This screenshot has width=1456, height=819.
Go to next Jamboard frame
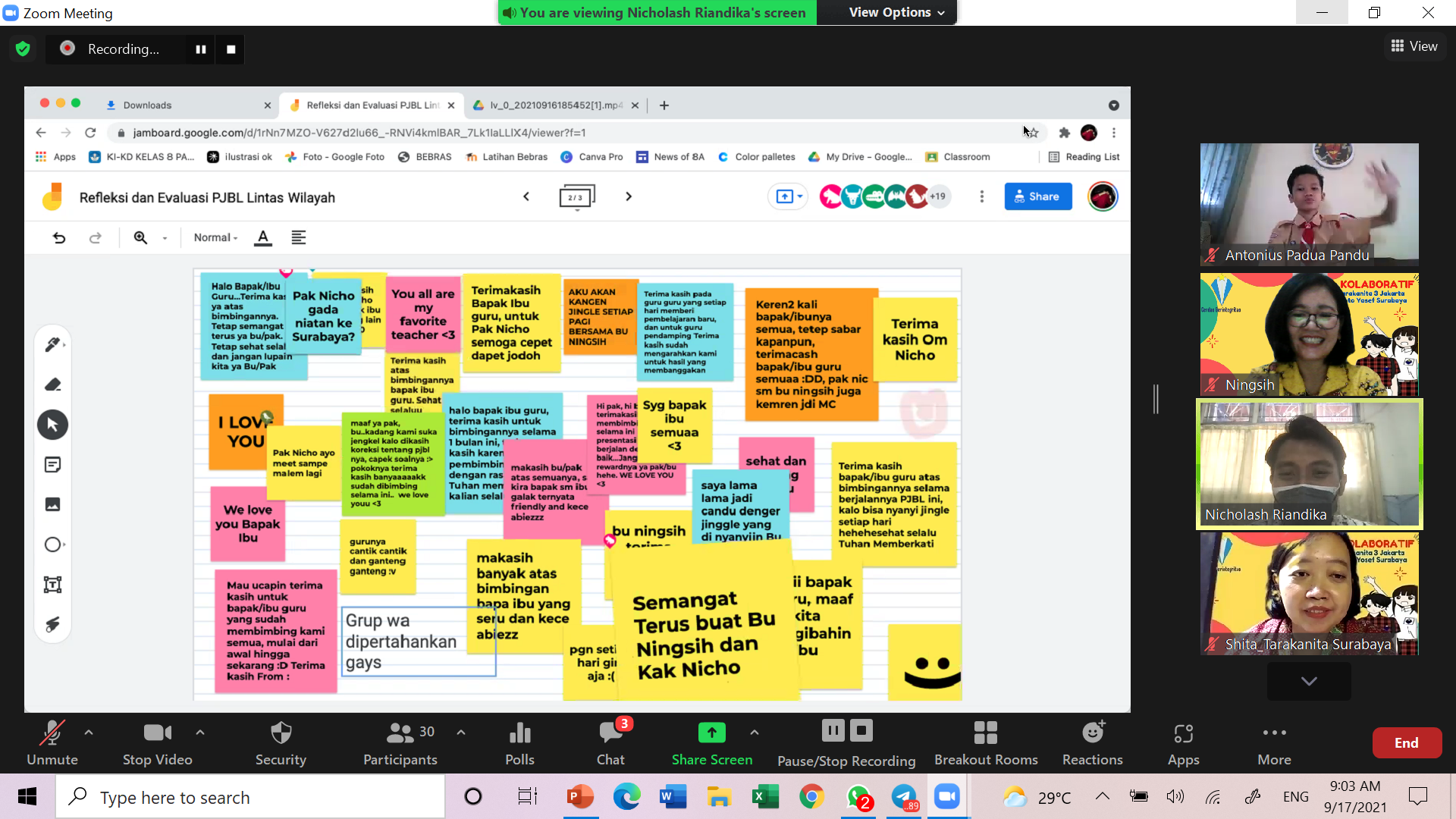click(x=629, y=196)
